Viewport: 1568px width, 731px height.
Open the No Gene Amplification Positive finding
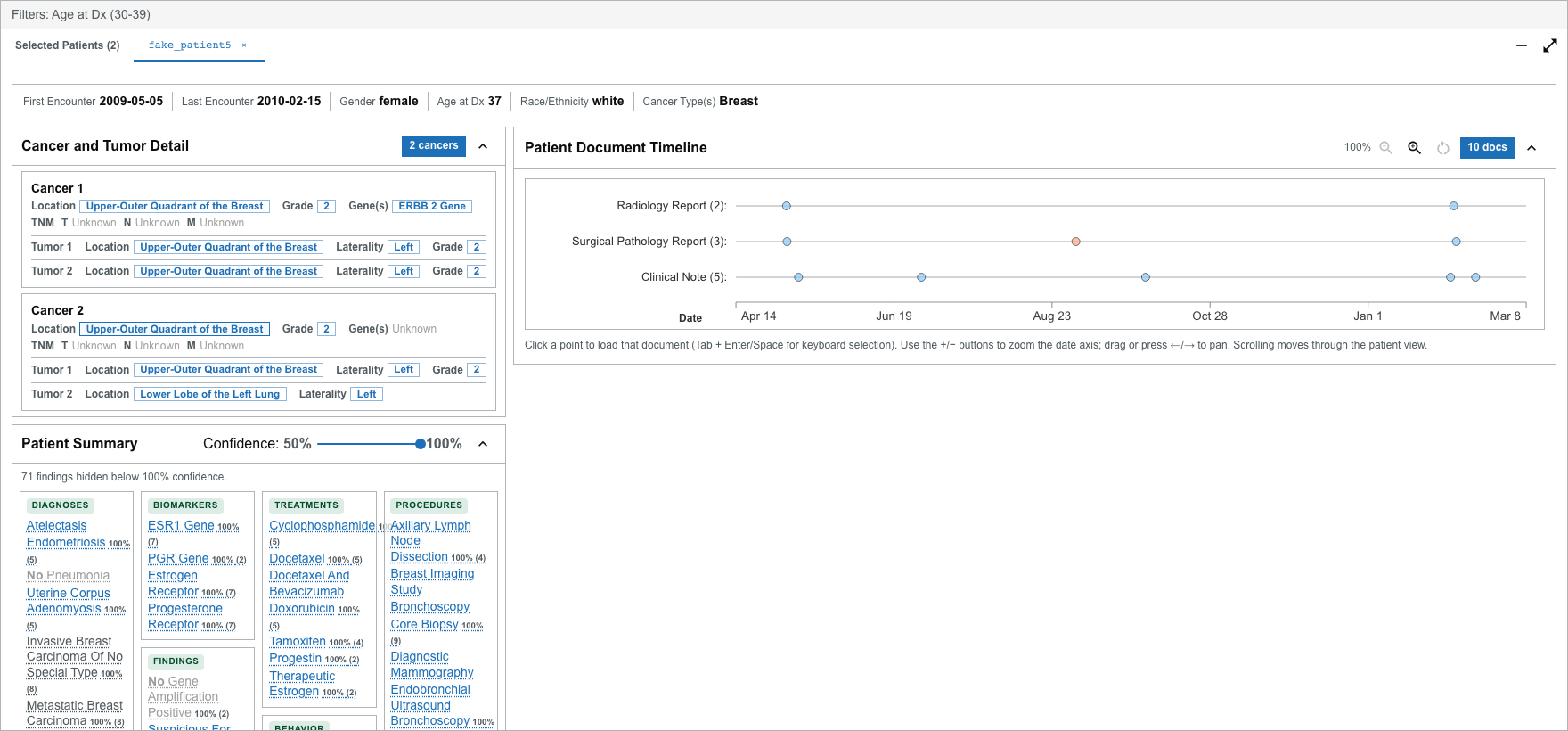(x=183, y=697)
